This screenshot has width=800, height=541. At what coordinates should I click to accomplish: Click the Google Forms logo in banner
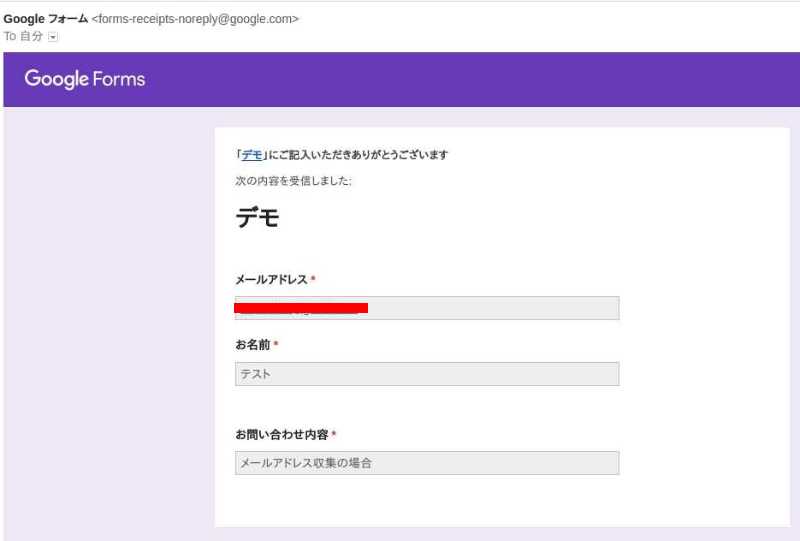tap(85, 79)
